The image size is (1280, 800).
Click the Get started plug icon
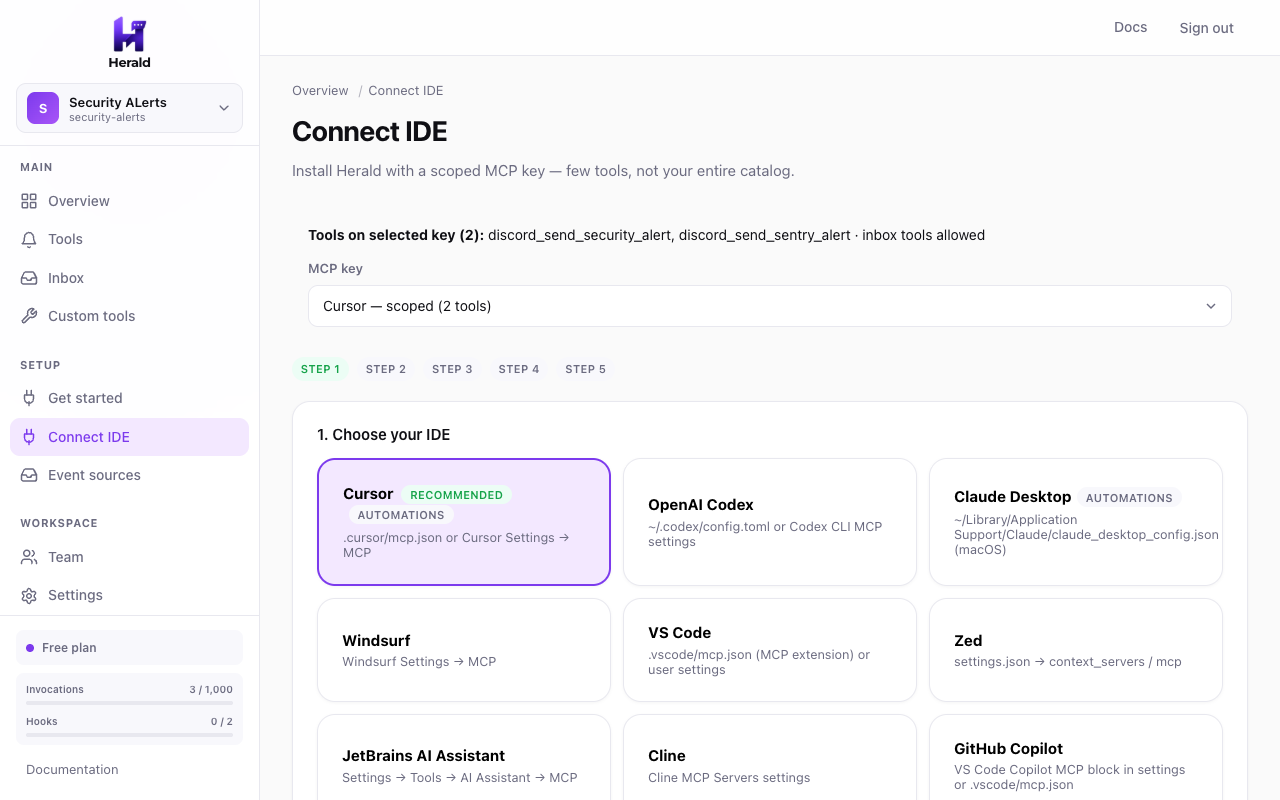(x=29, y=398)
